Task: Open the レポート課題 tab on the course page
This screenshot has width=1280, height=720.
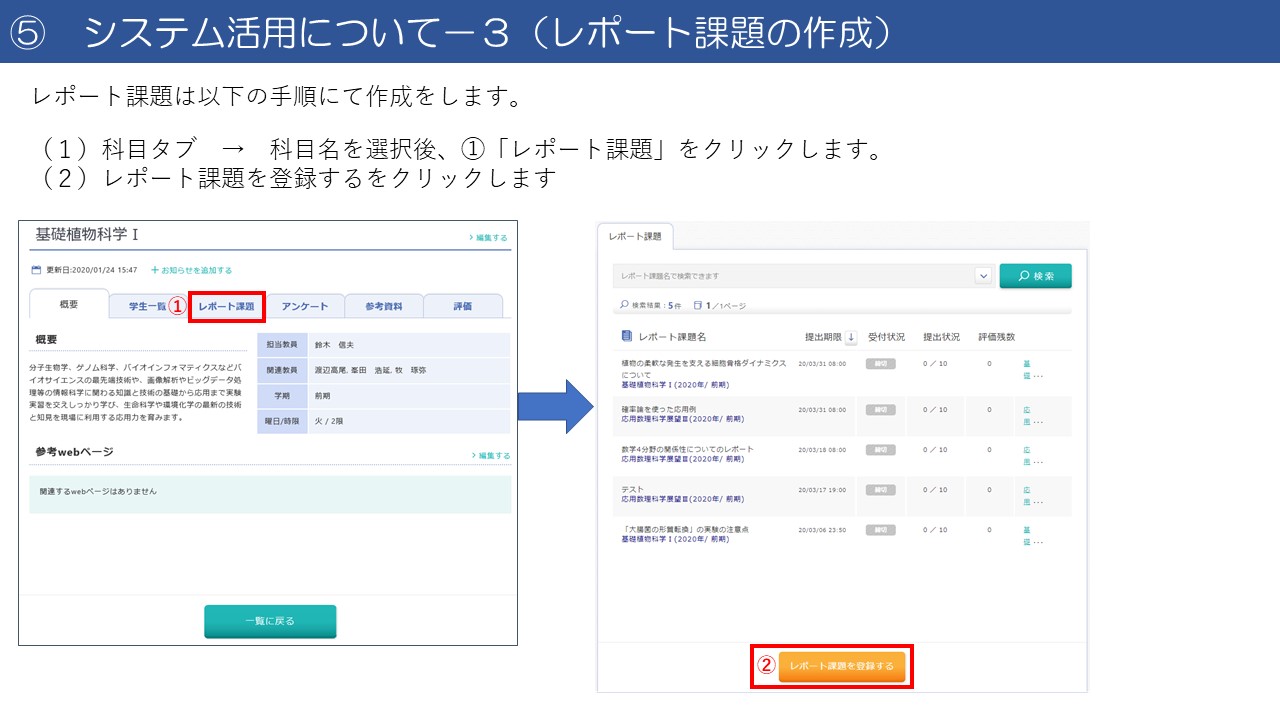Action: click(x=226, y=306)
